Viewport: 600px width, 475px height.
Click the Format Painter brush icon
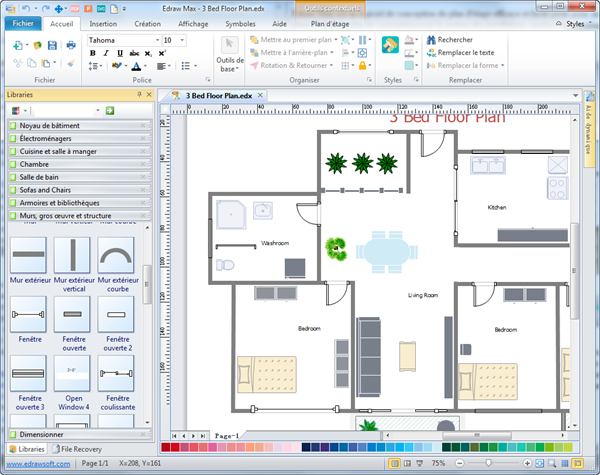[x=71, y=63]
